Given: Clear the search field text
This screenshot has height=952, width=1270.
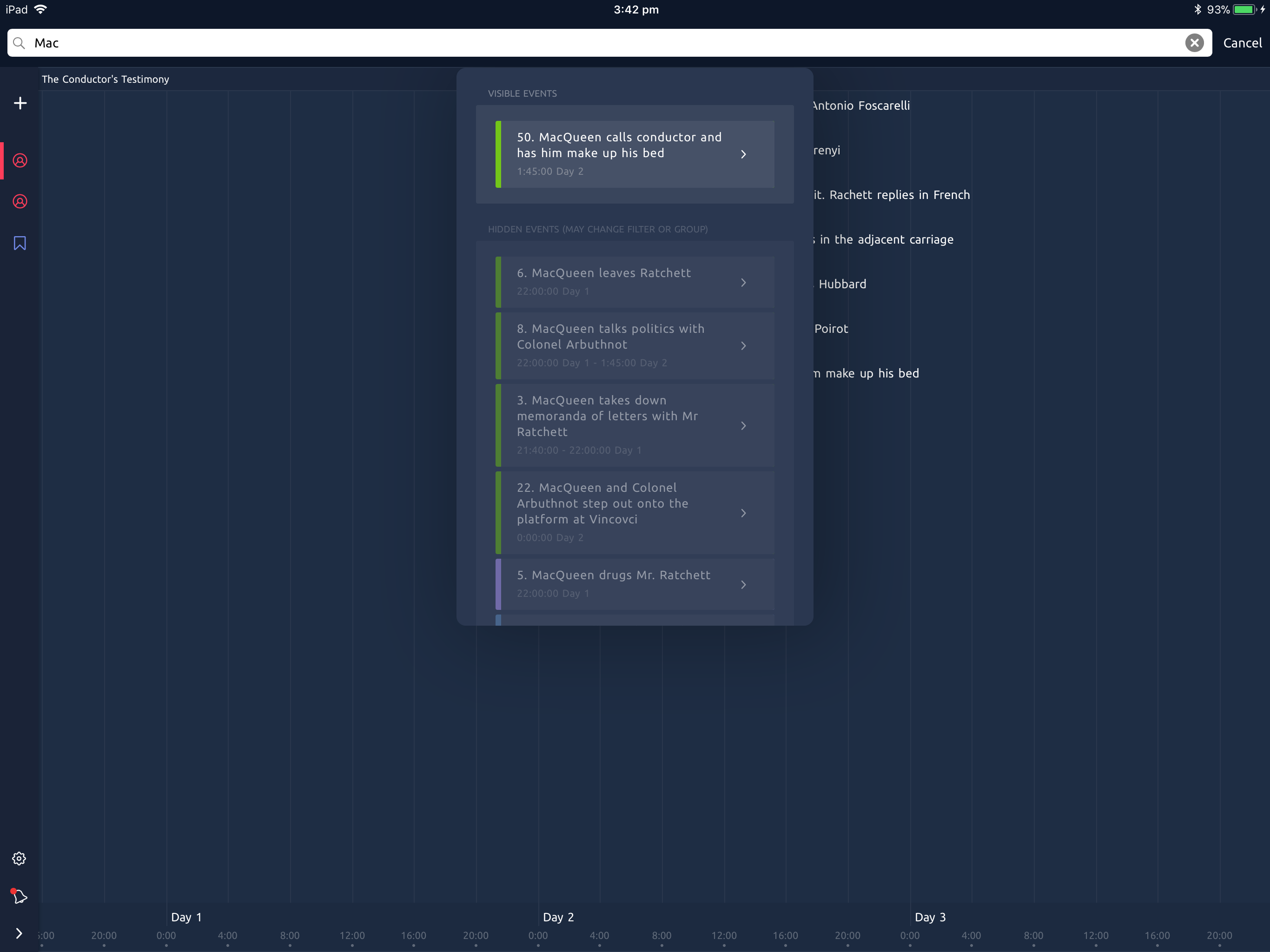Looking at the screenshot, I should [1194, 43].
